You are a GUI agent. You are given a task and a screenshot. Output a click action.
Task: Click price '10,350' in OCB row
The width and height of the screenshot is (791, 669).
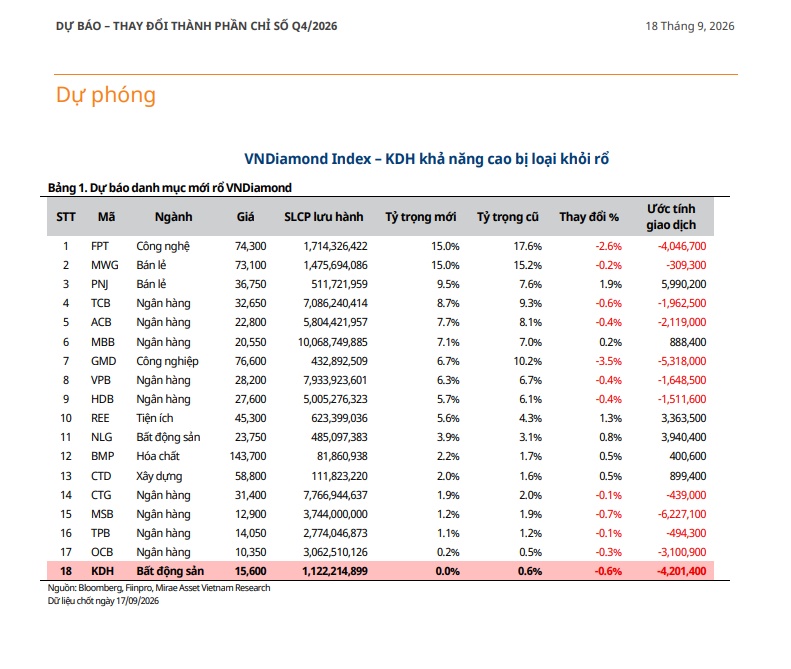pyautogui.click(x=251, y=552)
